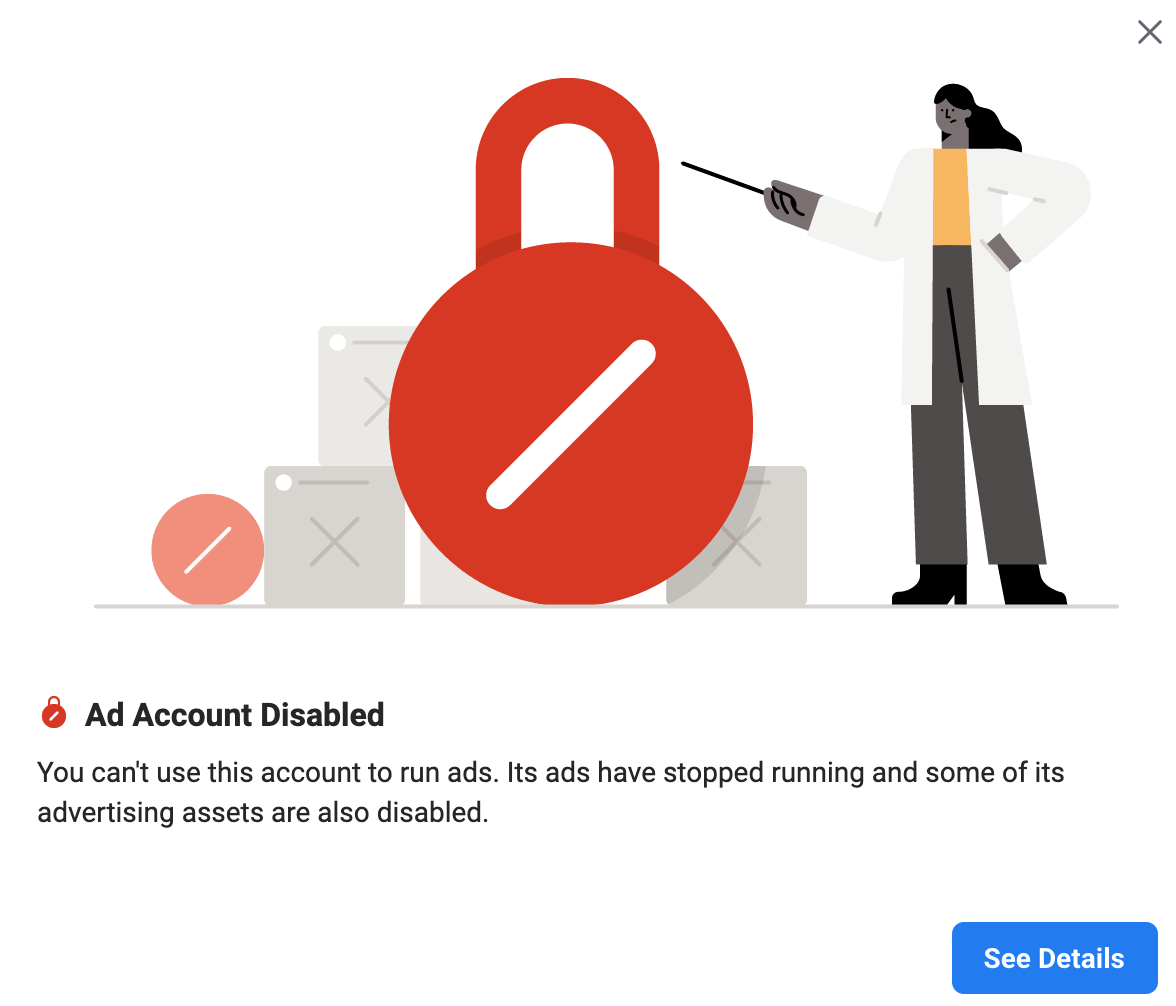Click the white slash on the padlock
The image size is (1176, 1006).
[571, 424]
